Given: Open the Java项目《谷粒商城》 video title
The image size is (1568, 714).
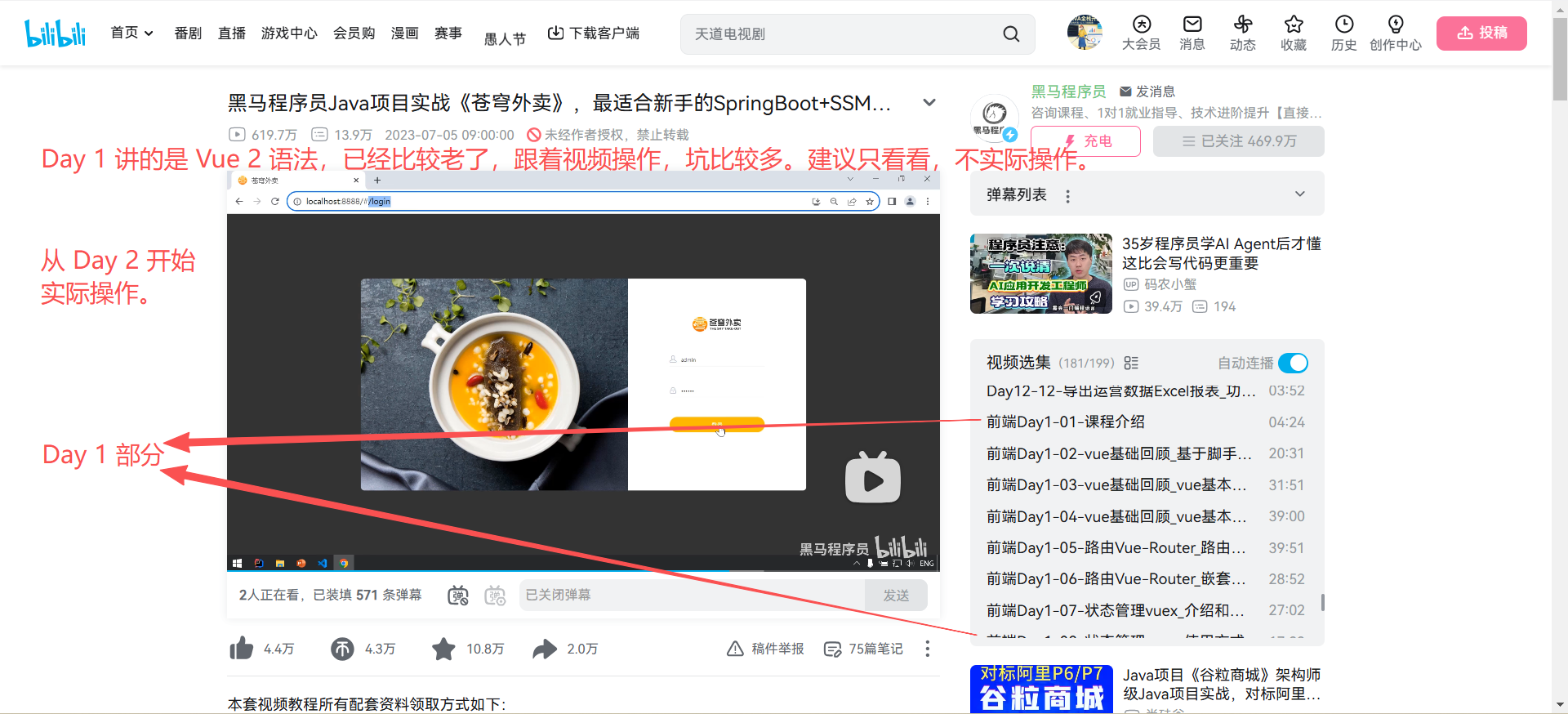Looking at the screenshot, I should coord(1222,685).
